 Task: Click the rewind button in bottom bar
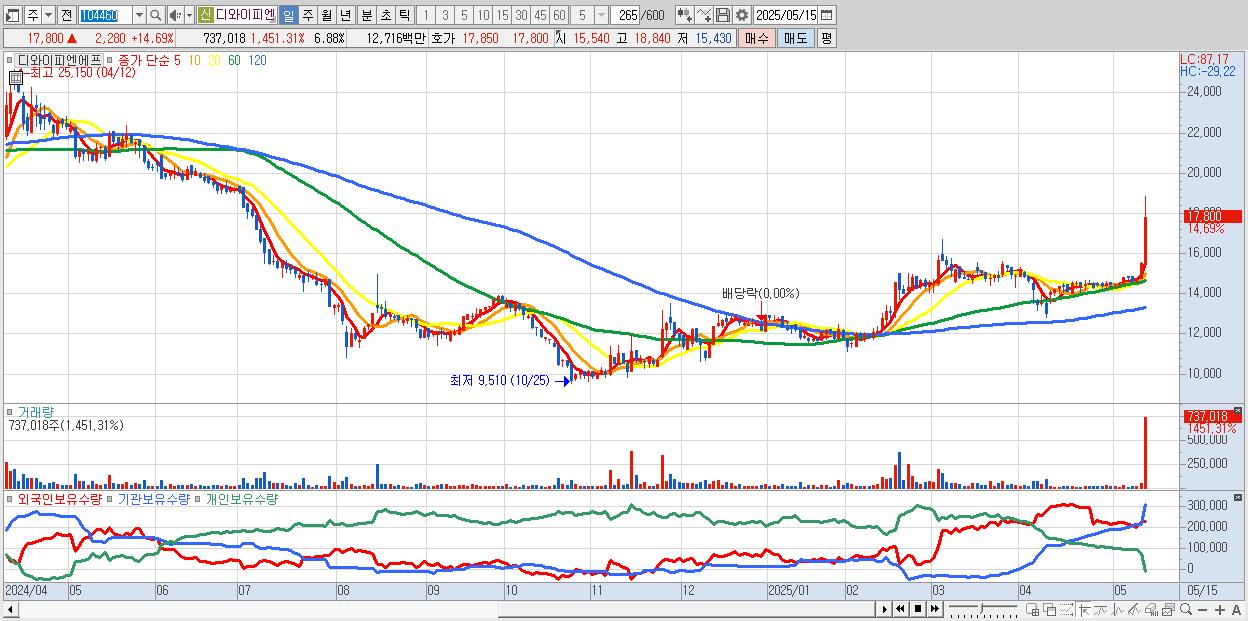coord(900,609)
